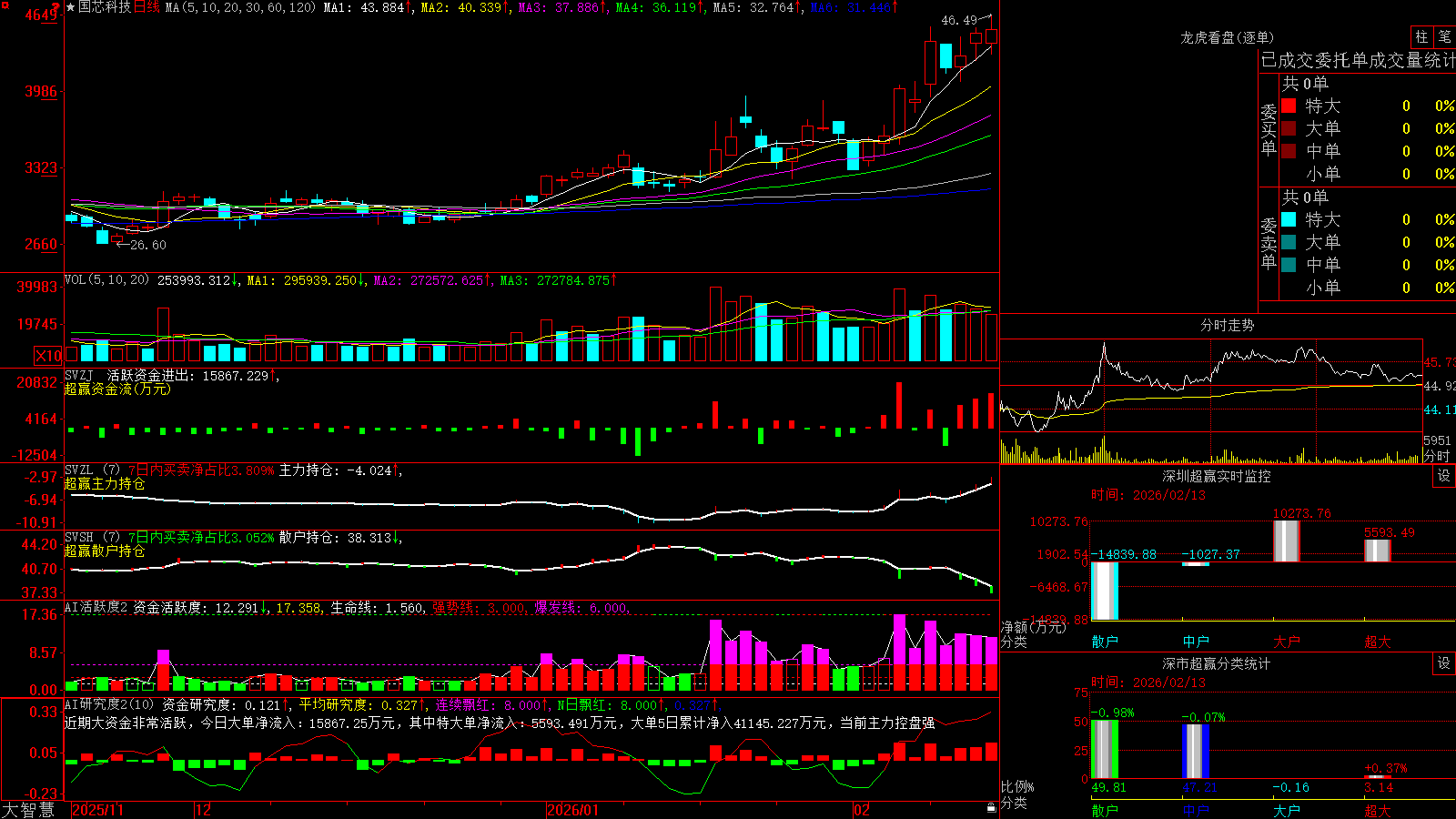The height and width of the screenshot is (819, 1456).
Task: Click the 大智慧 logo at bottom left
Action: pyautogui.click(x=28, y=810)
